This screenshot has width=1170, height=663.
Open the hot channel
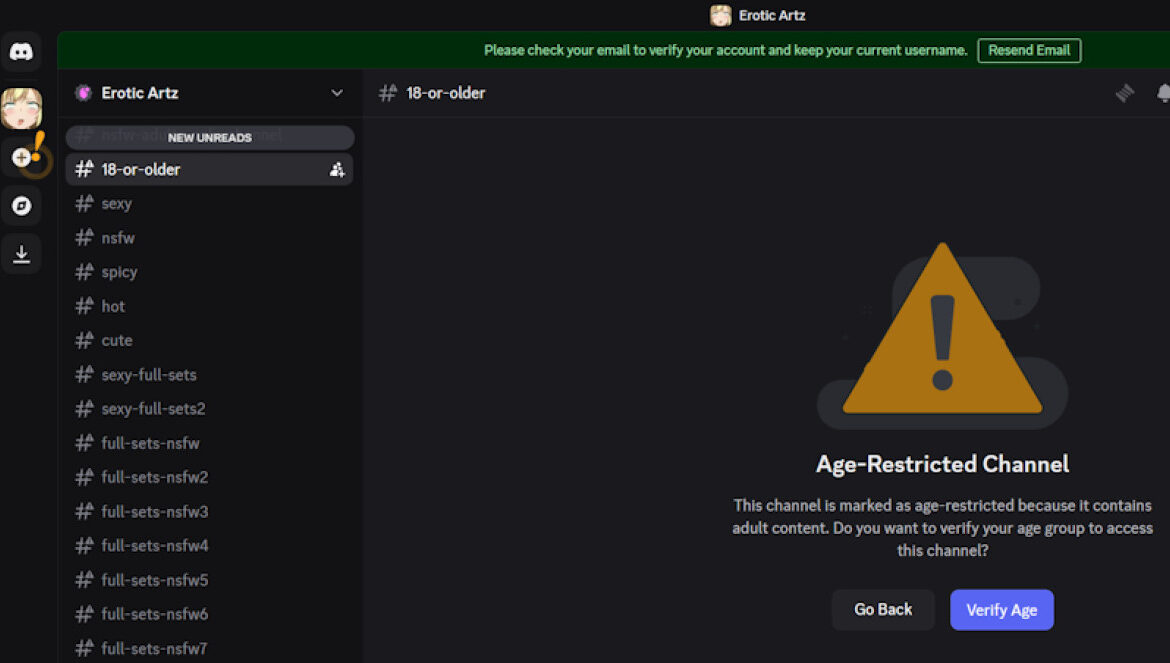click(x=210, y=307)
